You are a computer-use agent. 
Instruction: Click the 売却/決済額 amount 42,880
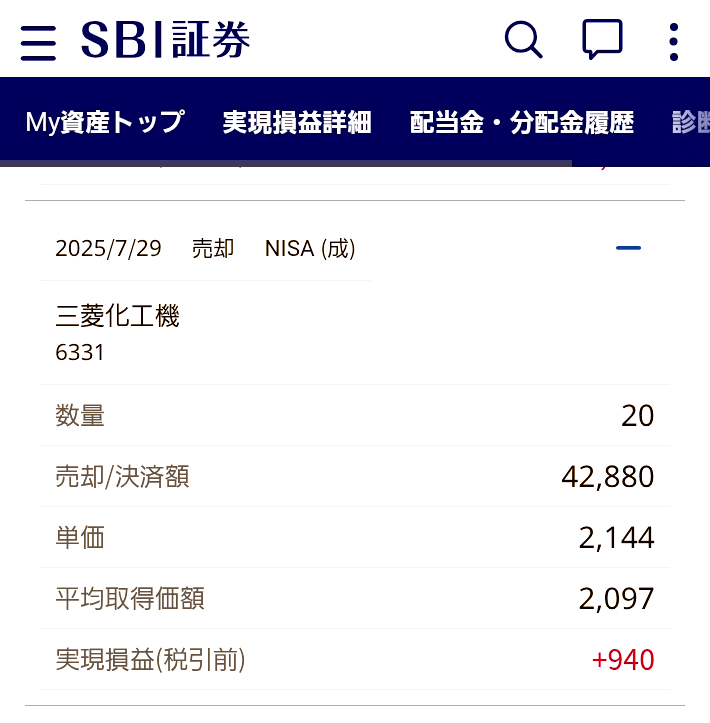(607, 477)
